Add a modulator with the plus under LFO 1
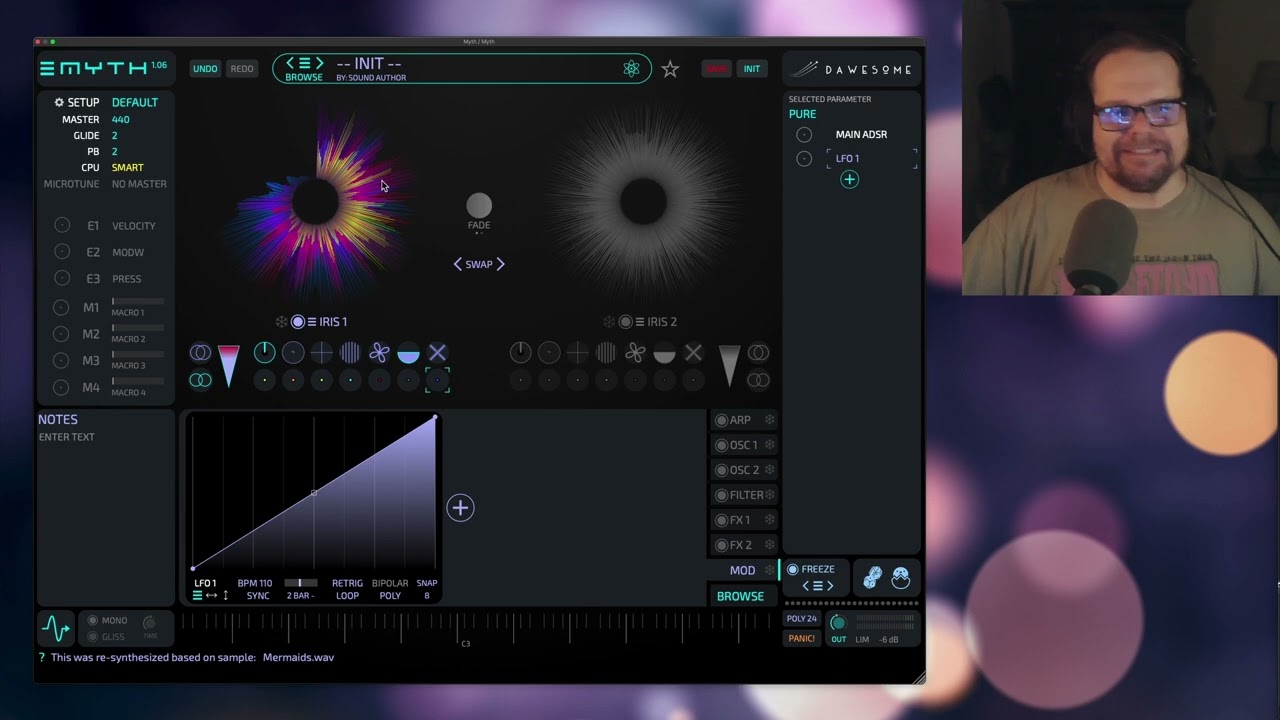1280x720 pixels. [849, 180]
